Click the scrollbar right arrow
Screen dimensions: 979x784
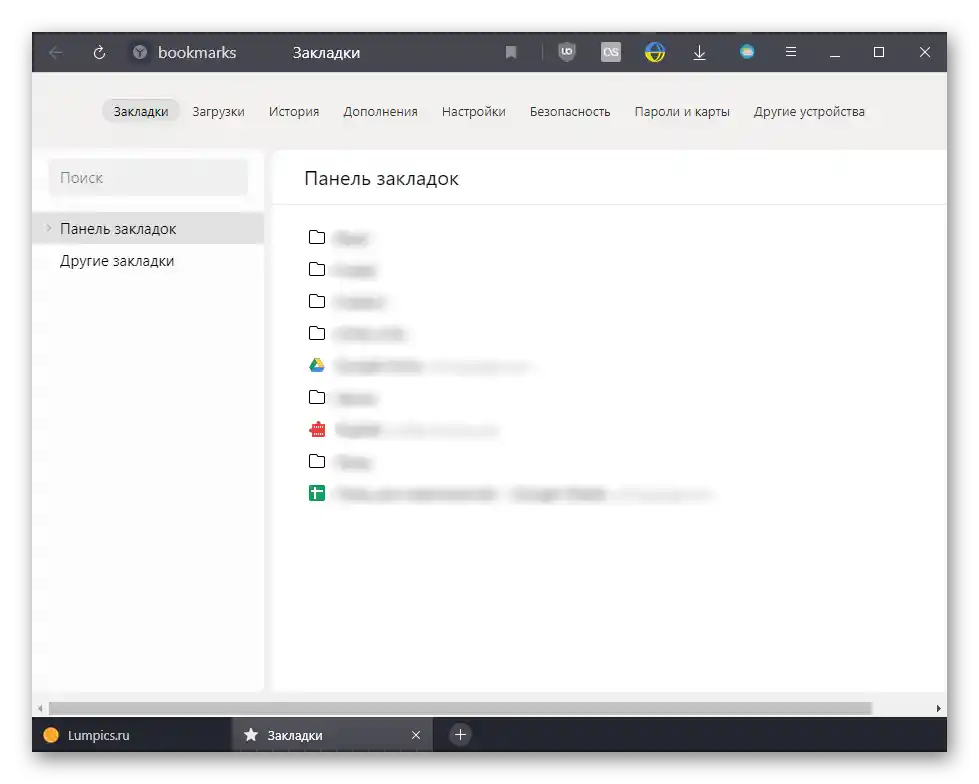tap(938, 708)
